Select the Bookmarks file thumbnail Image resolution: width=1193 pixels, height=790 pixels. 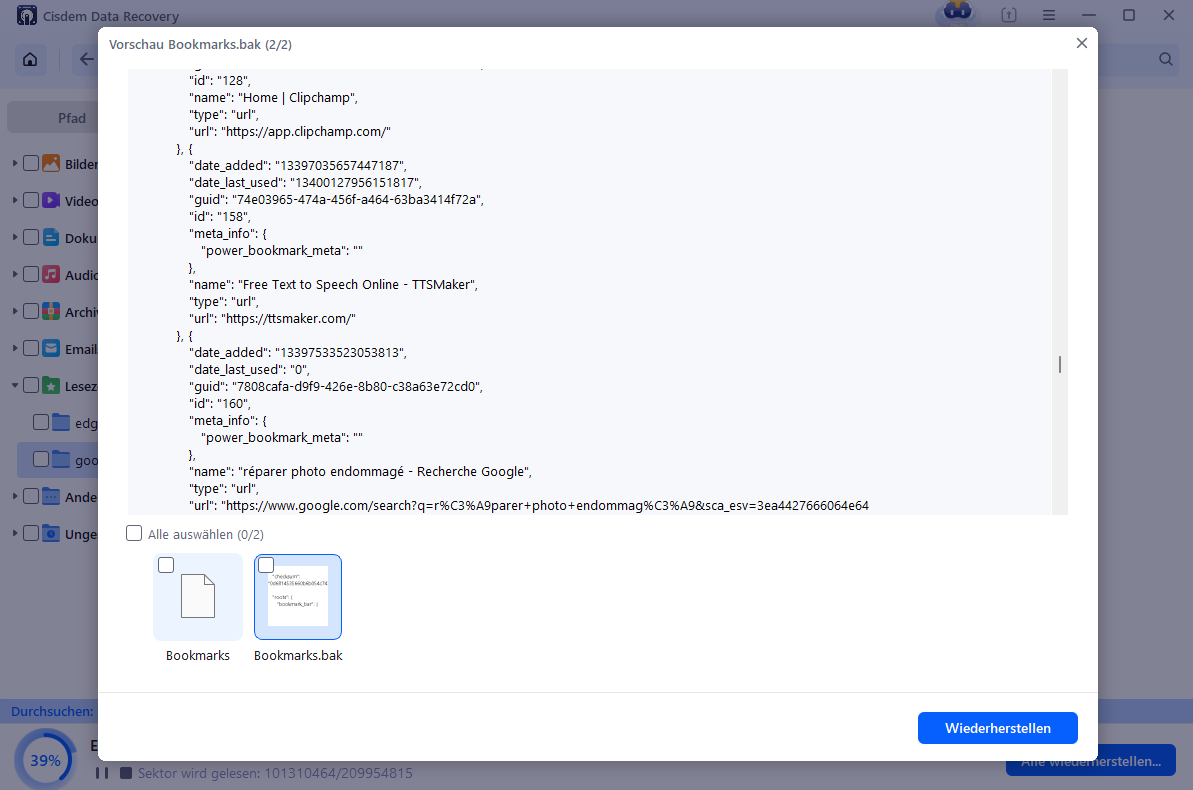point(198,597)
